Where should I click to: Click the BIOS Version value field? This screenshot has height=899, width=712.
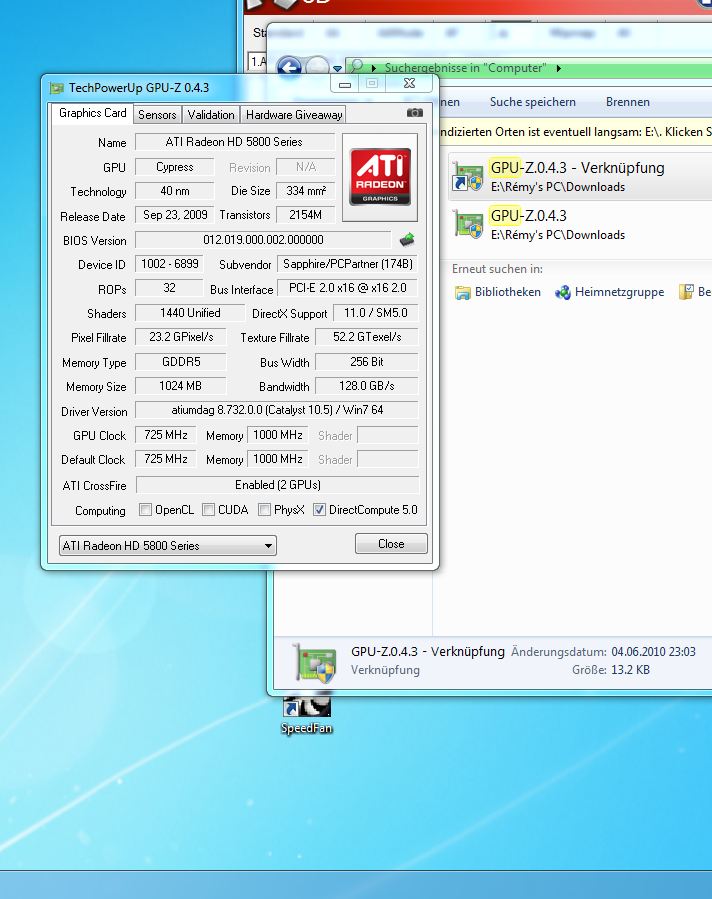coord(263,240)
